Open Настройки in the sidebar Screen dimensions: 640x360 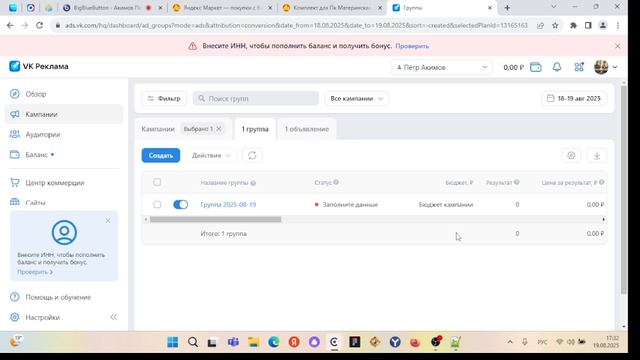(42, 317)
